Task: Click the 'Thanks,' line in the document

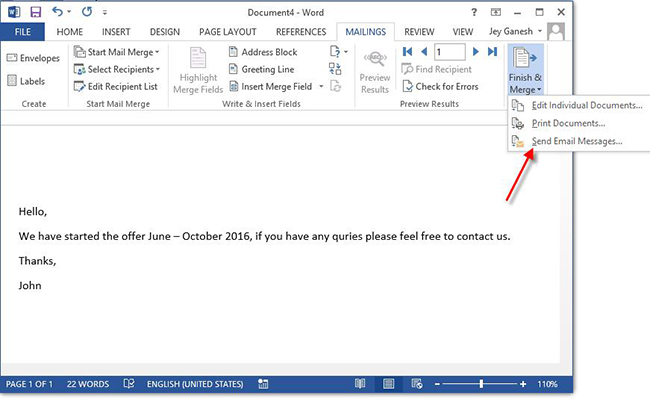Action: [x=37, y=261]
